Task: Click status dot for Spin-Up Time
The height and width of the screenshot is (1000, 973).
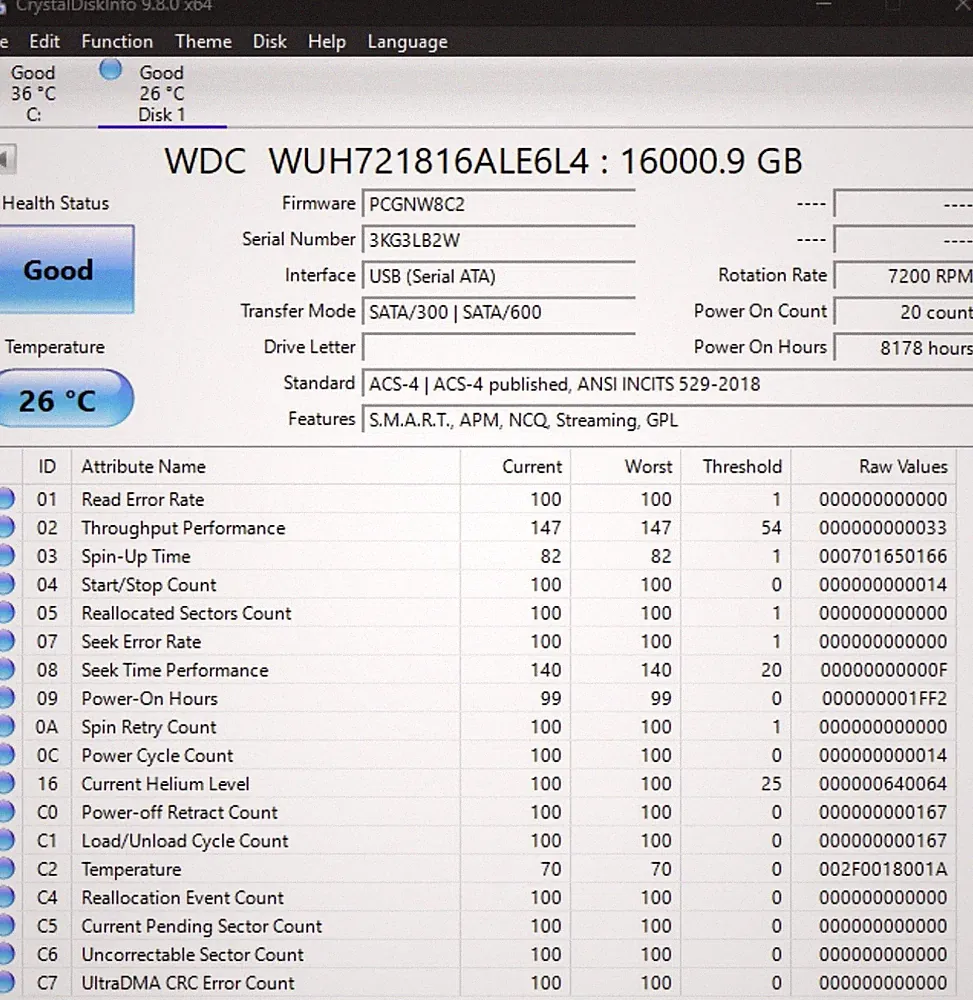Action: [6, 555]
